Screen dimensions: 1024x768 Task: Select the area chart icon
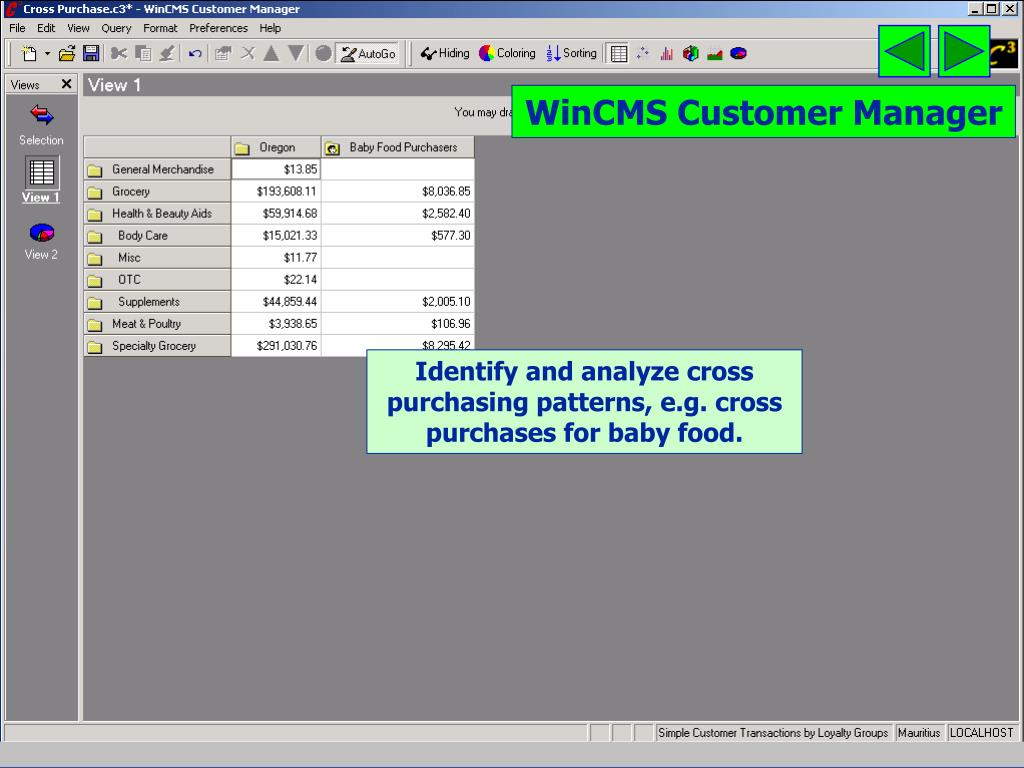pyautogui.click(x=714, y=54)
